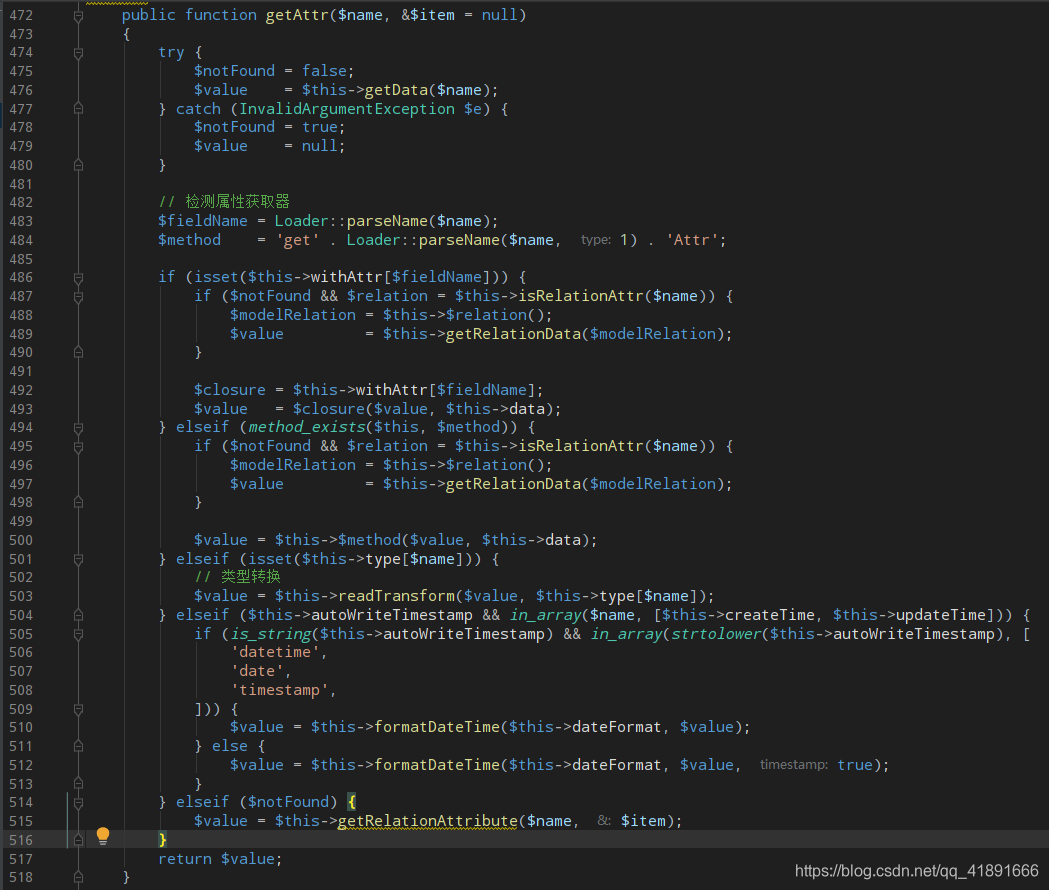This screenshot has width=1049, height=890.
Task: Collapse the inner if at line 487
Action: point(78,296)
